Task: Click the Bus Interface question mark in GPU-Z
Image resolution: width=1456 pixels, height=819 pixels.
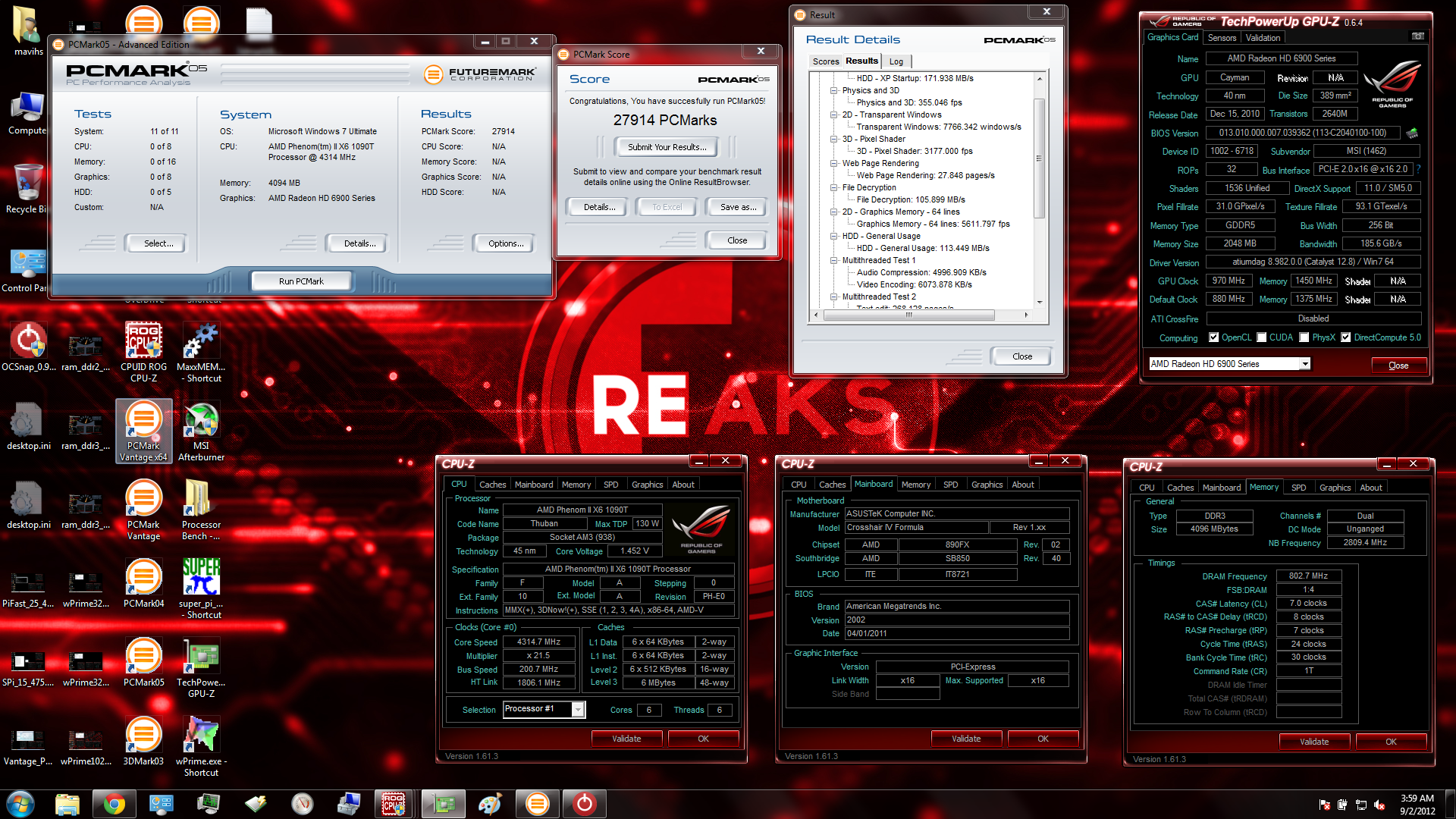Action: click(1418, 169)
